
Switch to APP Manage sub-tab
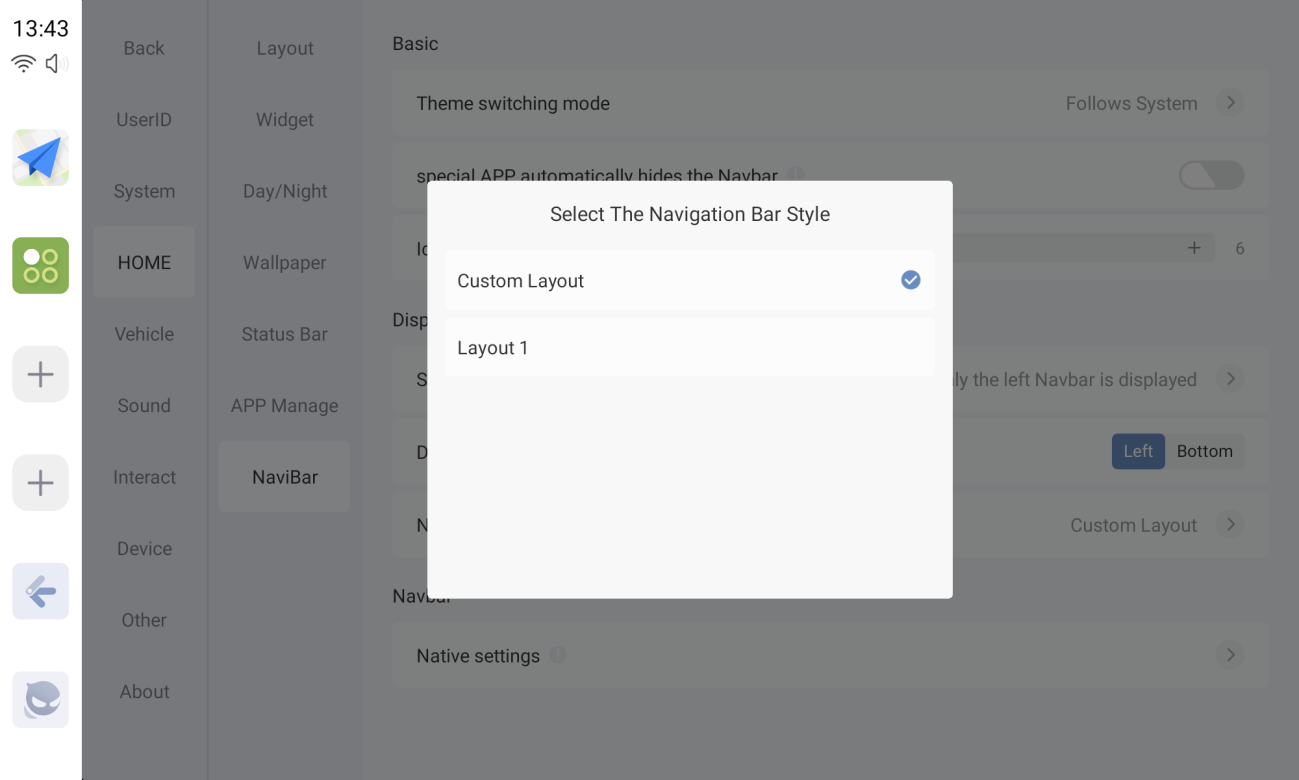click(x=285, y=405)
